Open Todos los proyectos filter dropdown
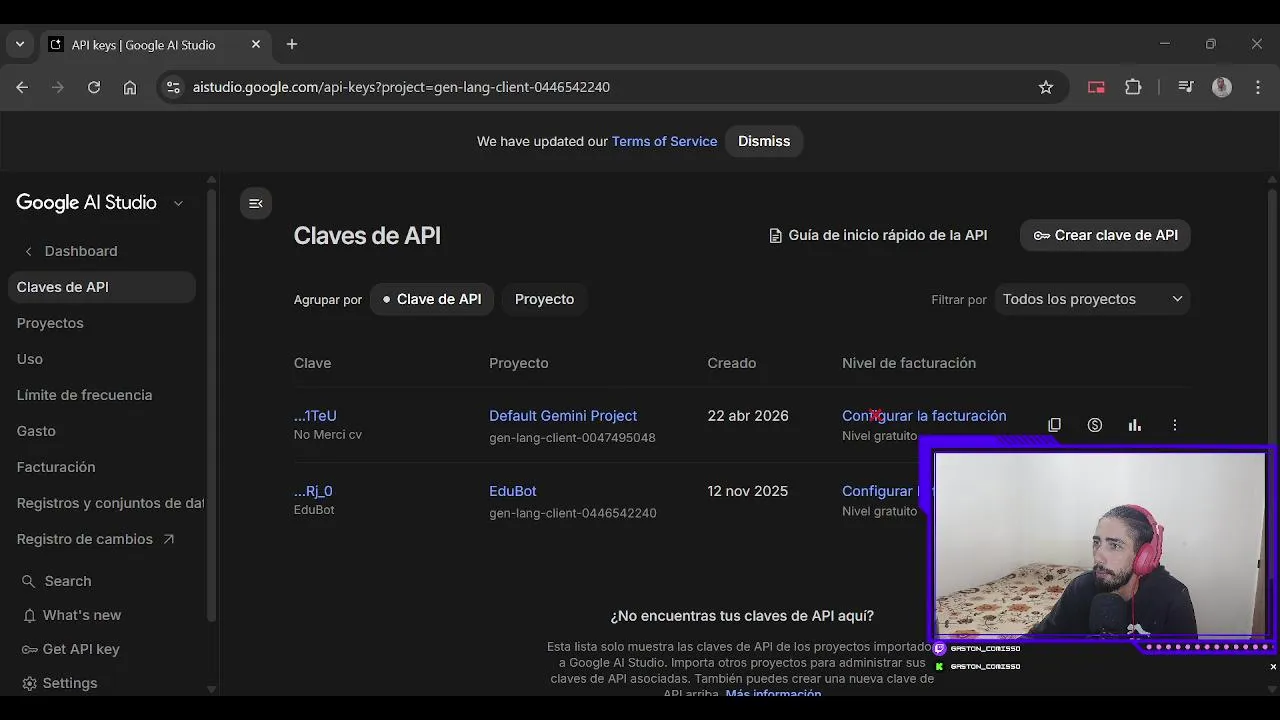 tap(1092, 299)
